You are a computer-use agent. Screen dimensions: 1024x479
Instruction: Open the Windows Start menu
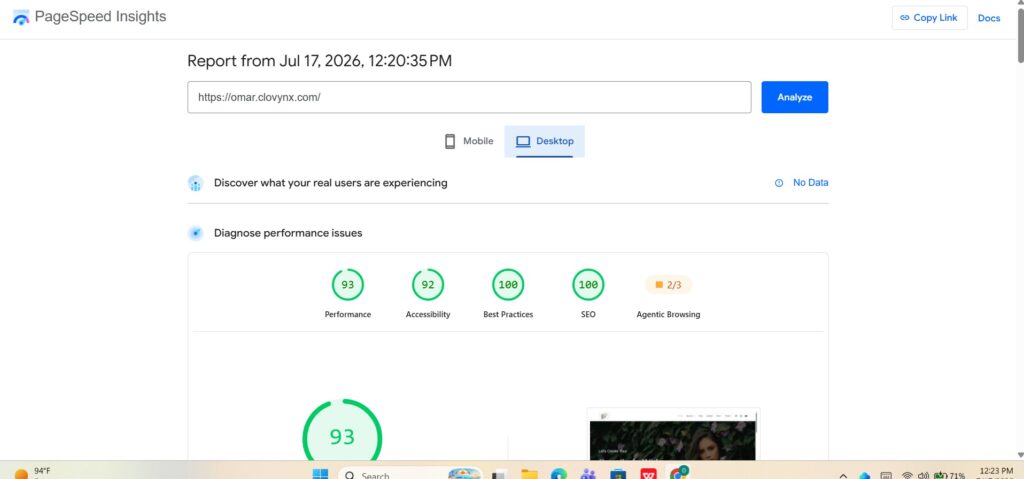(x=320, y=474)
